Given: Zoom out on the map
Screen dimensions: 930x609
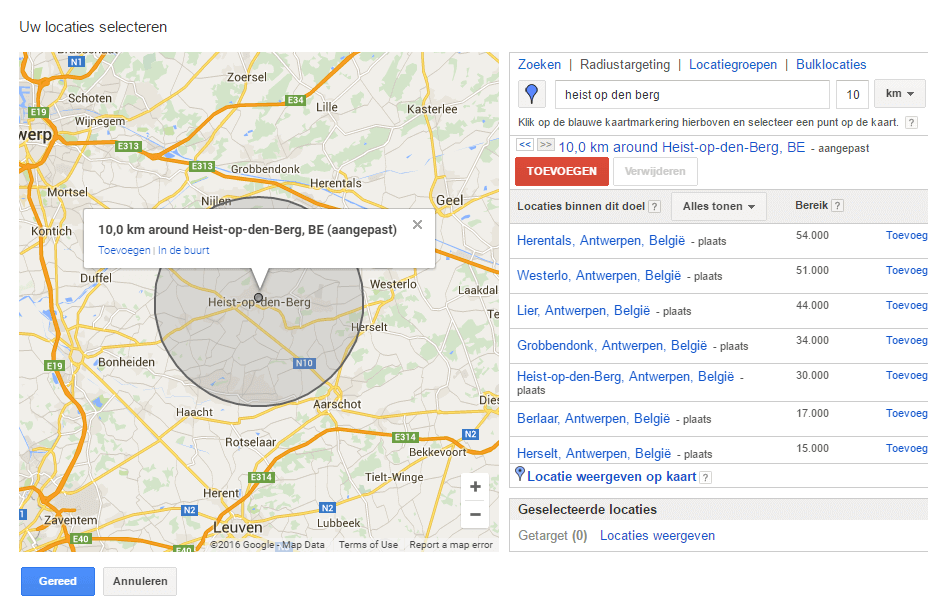Looking at the screenshot, I should tap(475, 514).
